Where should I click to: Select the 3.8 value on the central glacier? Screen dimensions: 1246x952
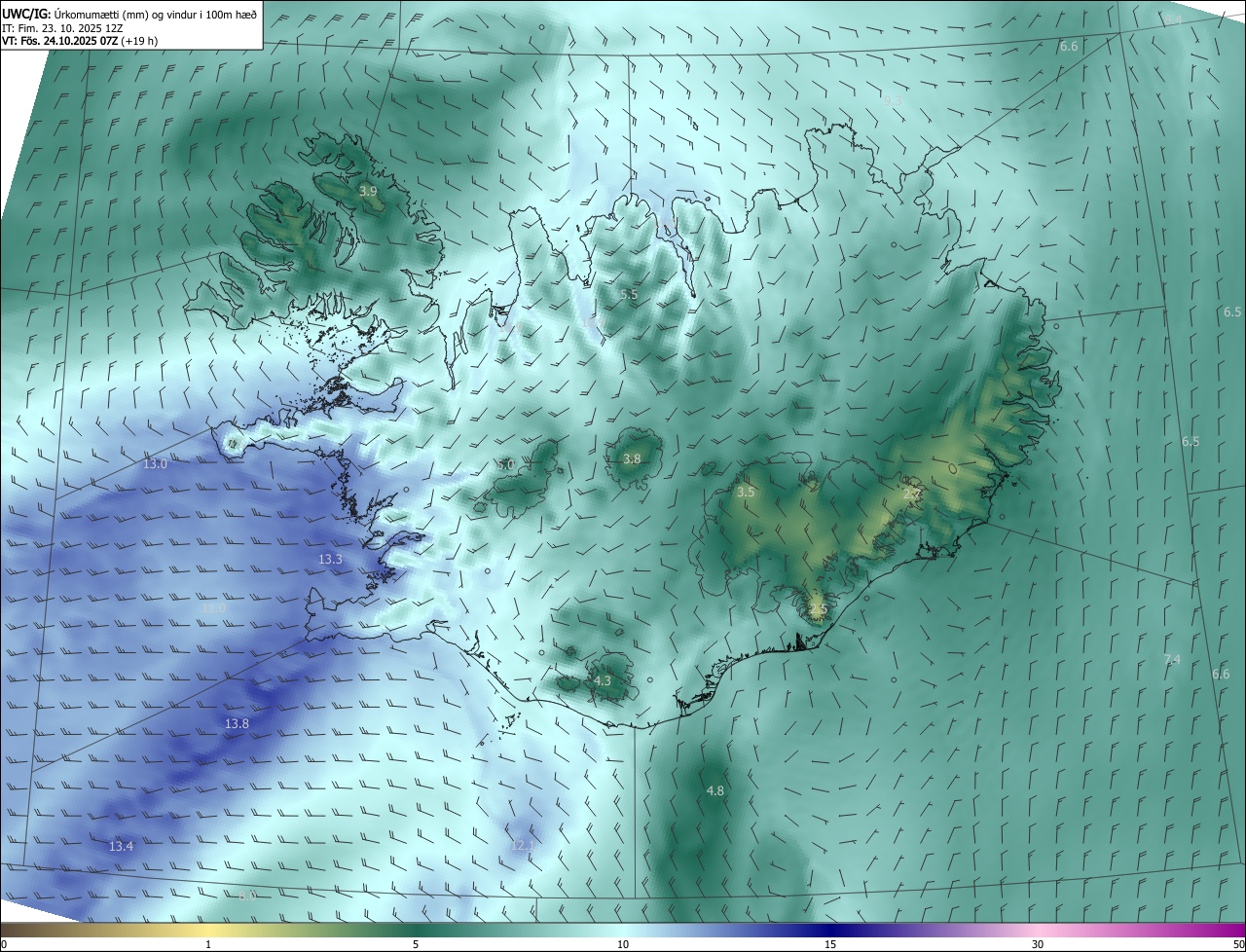[632, 458]
